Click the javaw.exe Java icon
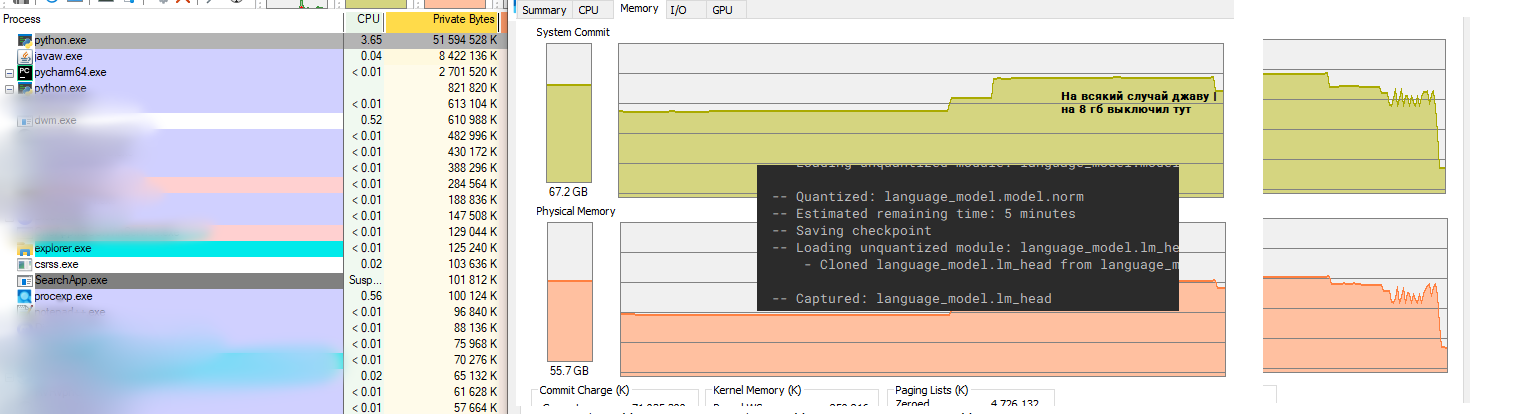This screenshot has width=1515, height=414. [x=25, y=56]
